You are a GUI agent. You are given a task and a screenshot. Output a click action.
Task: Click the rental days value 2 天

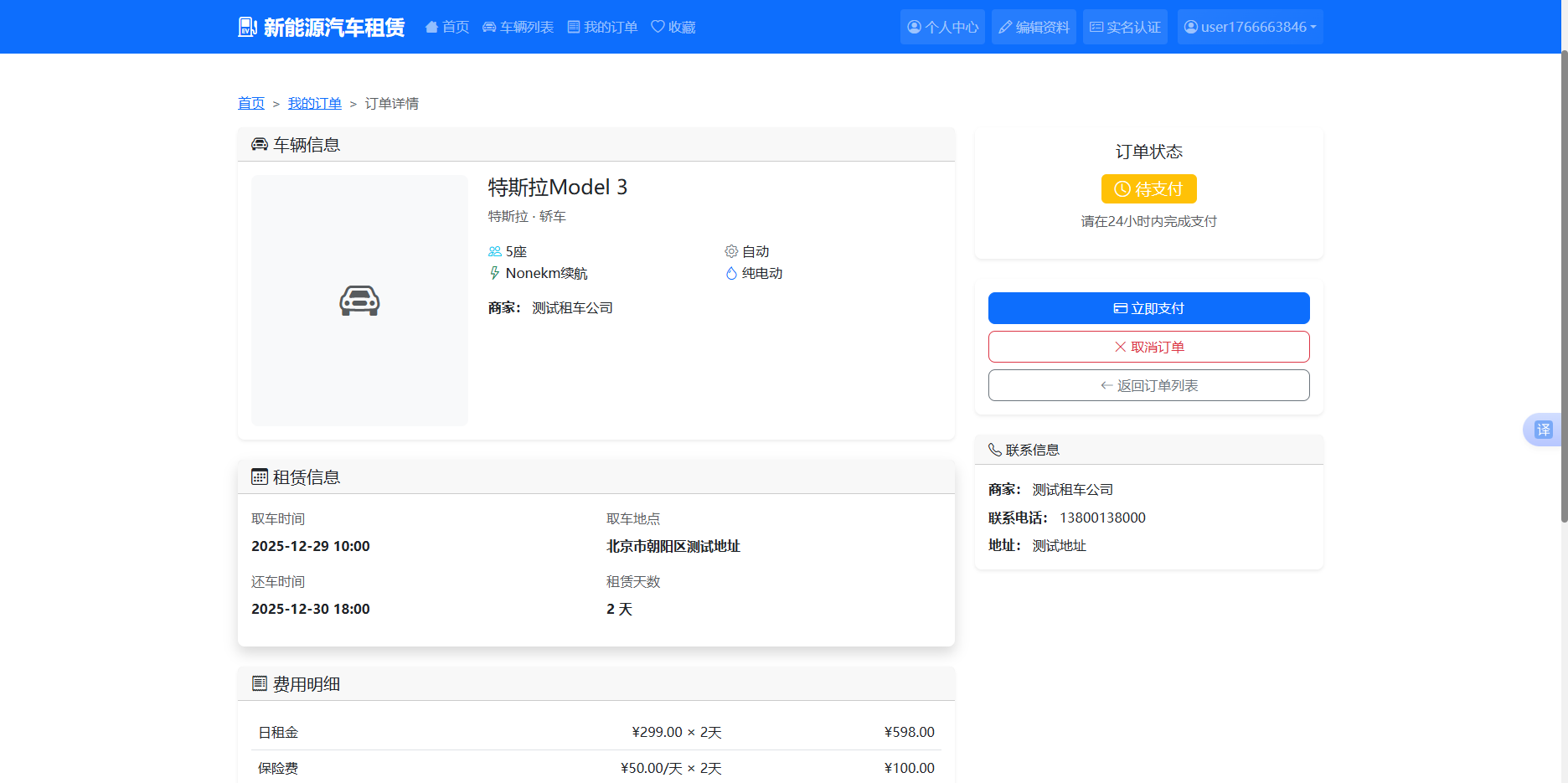tap(620, 609)
